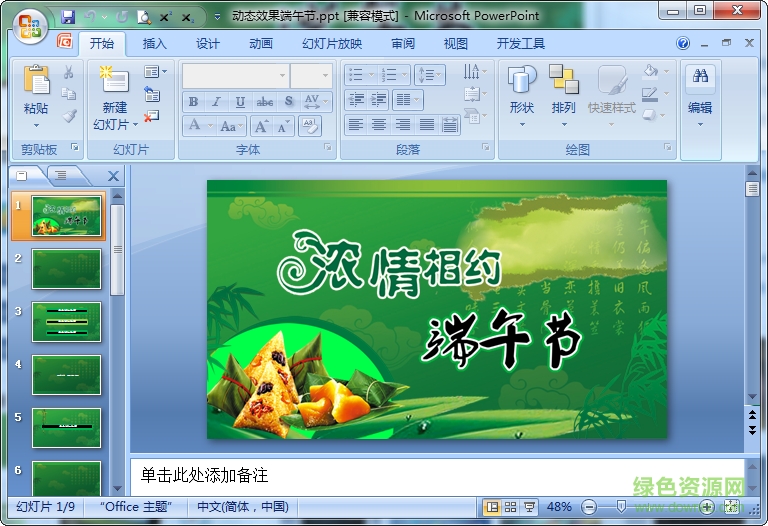Toggle bold text formatting

(x=193, y=102)
